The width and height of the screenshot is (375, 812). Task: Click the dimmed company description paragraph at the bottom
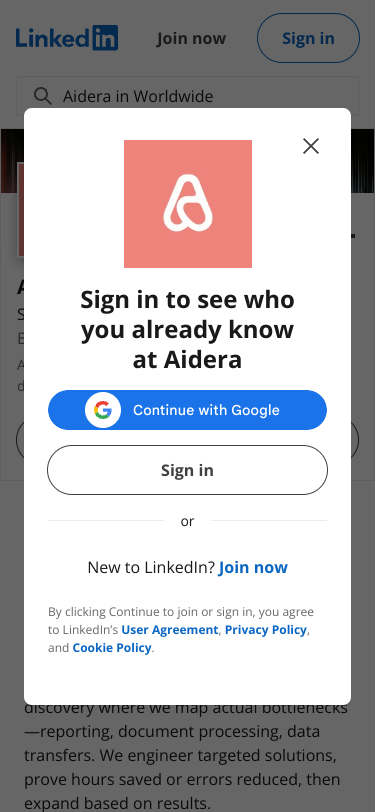point(188,755)
